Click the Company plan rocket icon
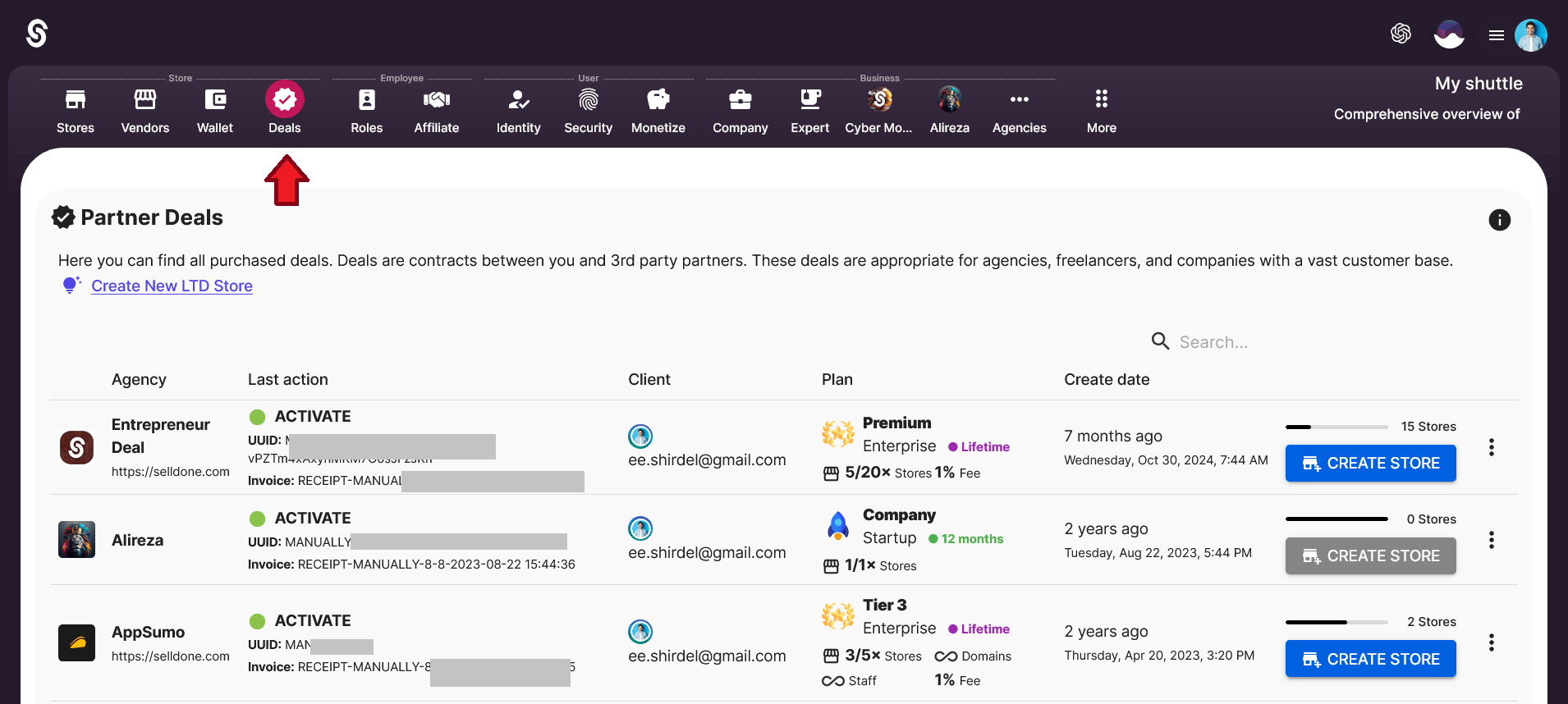This screenshot has width=1568, height=704. pyautogui.click(x=838, y=526)
